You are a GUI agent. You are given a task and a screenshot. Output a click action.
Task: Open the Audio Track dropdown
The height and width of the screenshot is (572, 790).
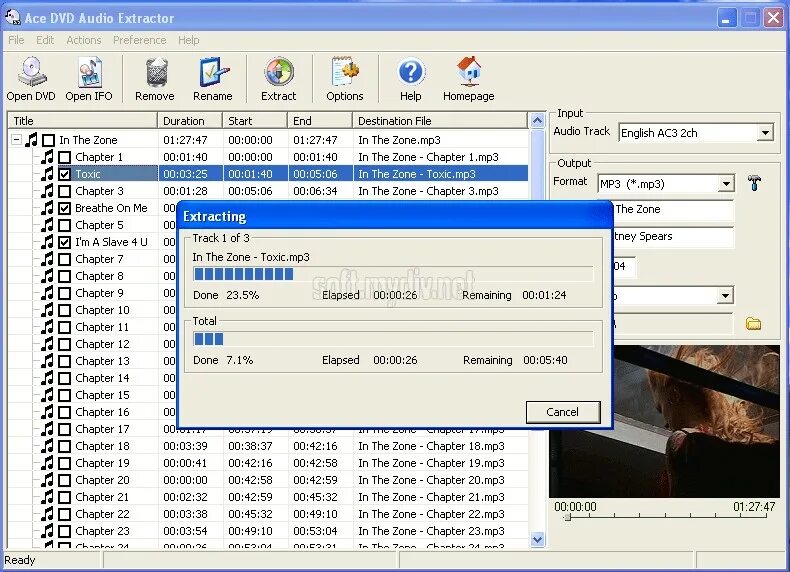click(x=765, y=133)
